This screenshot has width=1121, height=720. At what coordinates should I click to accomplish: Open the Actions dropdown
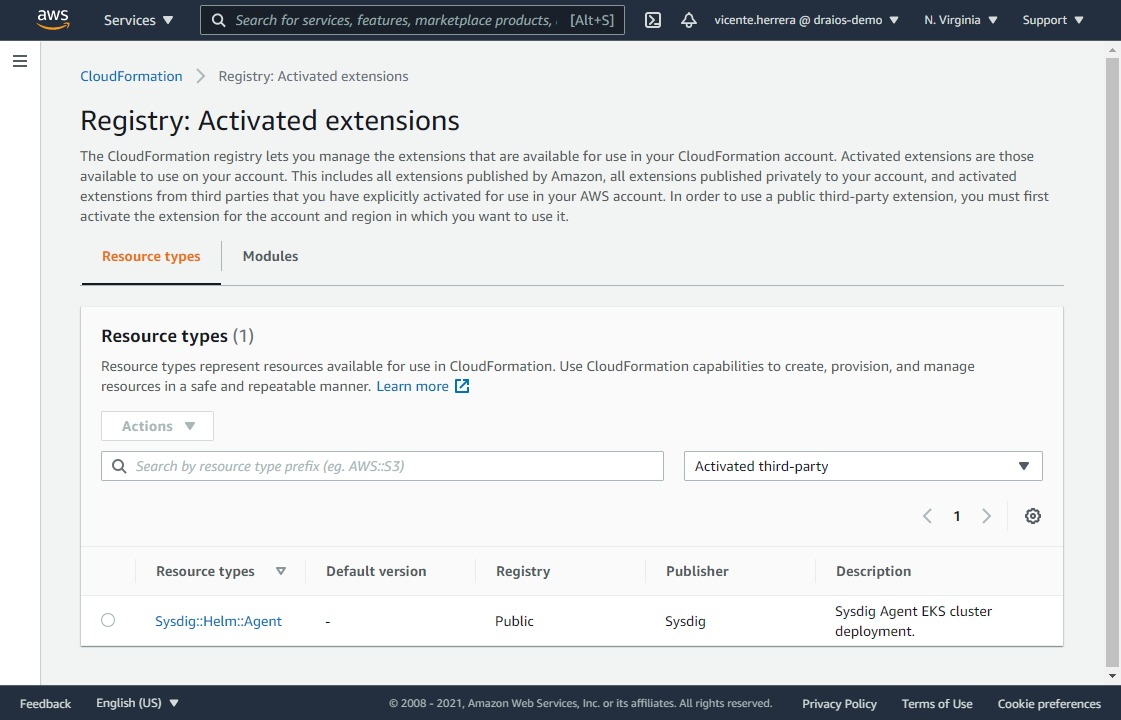pyautogui.click(x=157, y=426)
